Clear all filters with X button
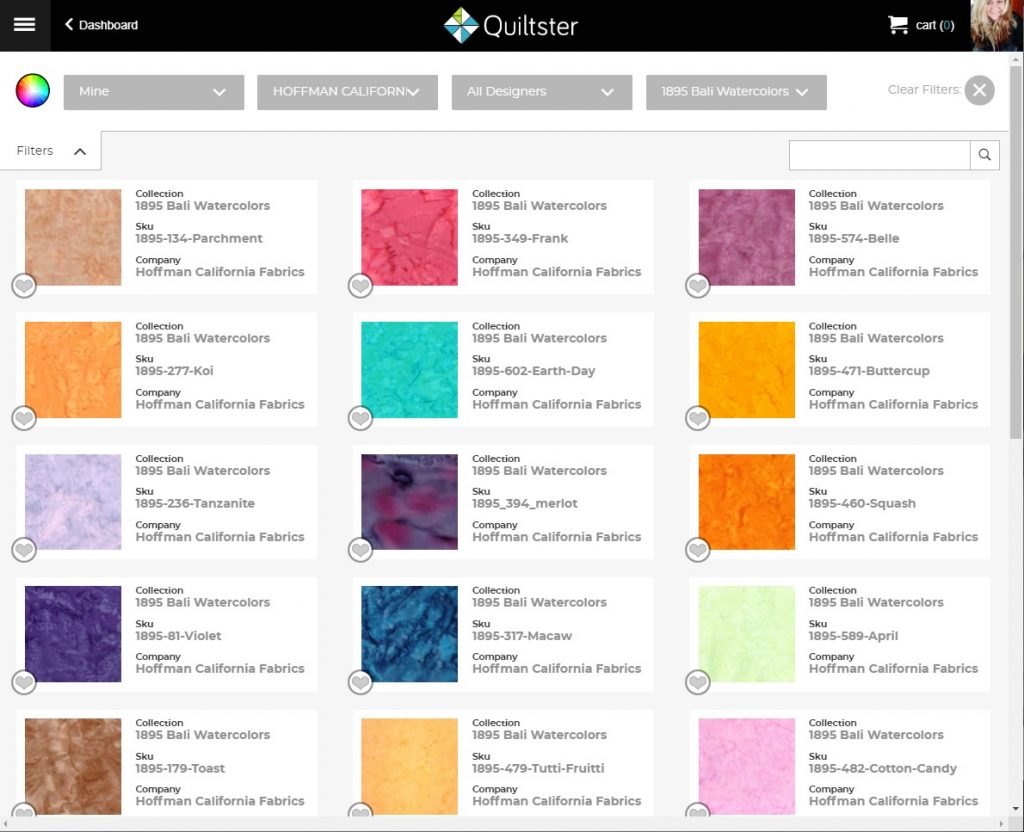The width and height of the screenshot is (1024, 832). tap(980, 90)
